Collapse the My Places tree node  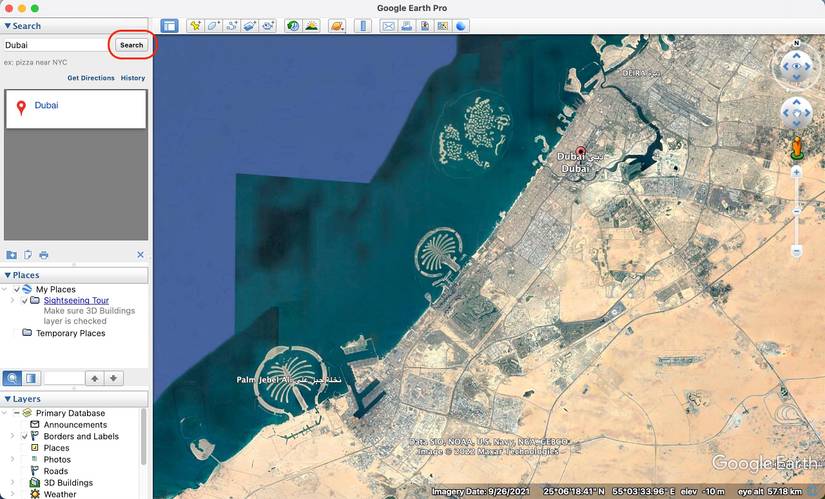tap(5, 290)
